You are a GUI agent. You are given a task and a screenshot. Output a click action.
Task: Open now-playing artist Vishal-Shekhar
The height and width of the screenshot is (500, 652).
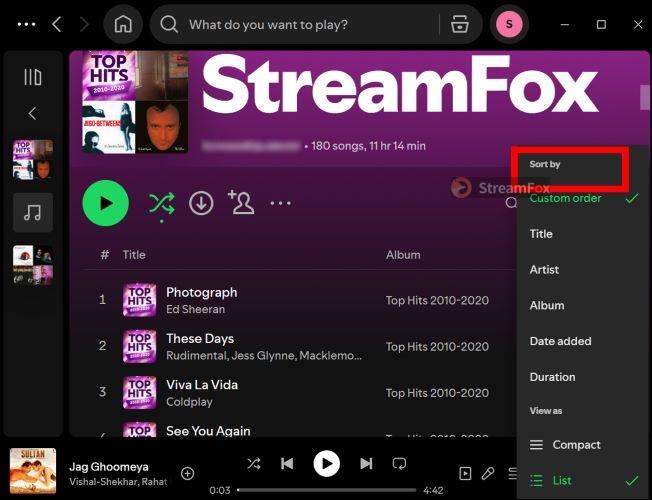pos(103,482)
